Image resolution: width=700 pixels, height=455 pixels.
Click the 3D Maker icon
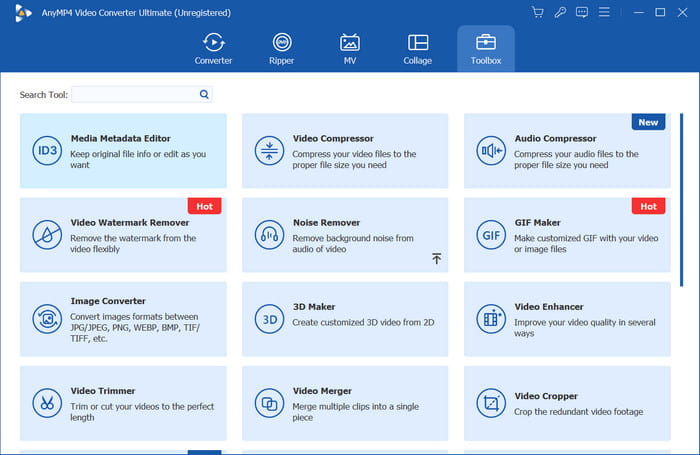coord(269,319)
